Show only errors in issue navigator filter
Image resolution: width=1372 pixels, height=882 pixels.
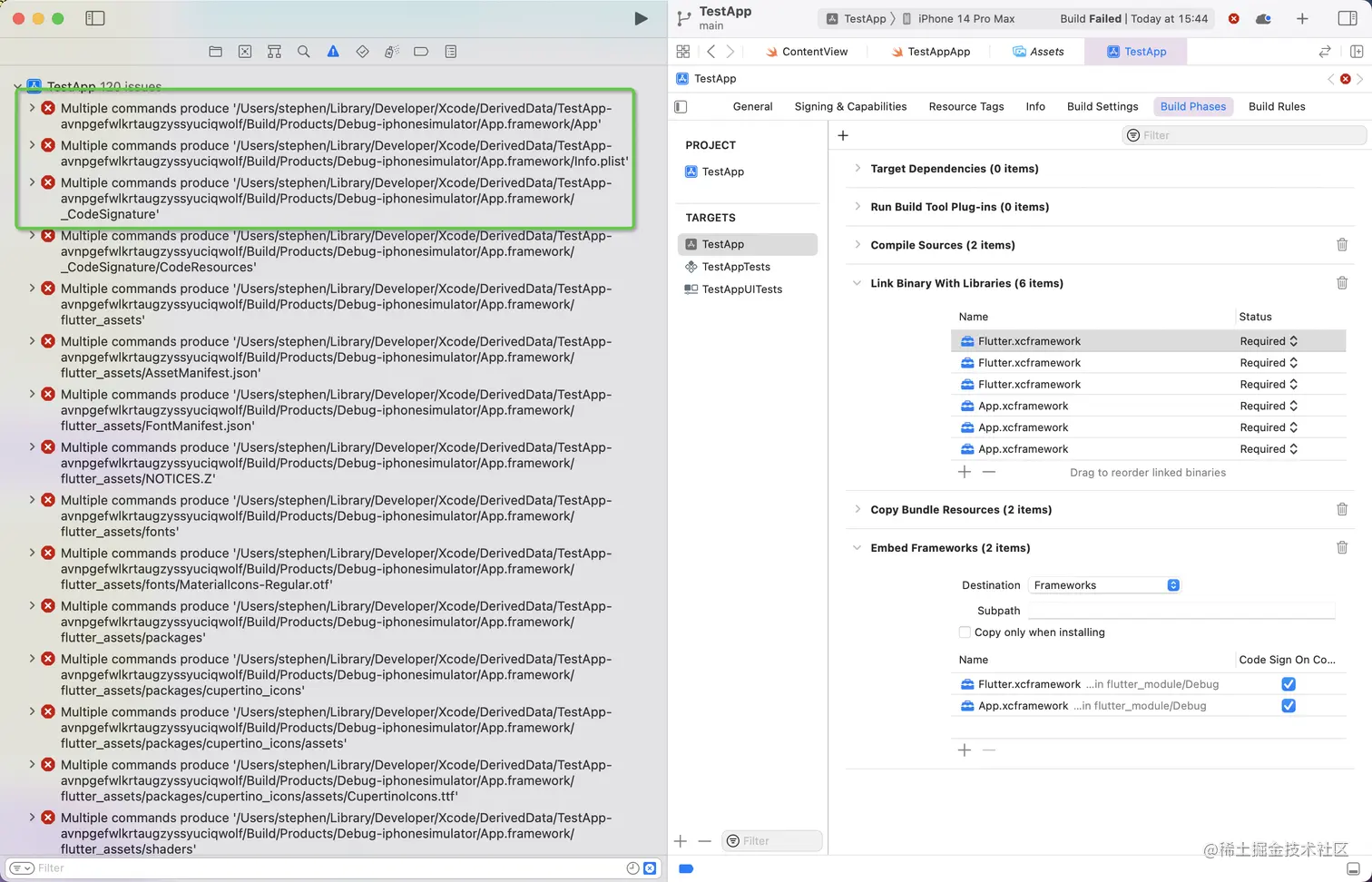[x=650, y=868]
